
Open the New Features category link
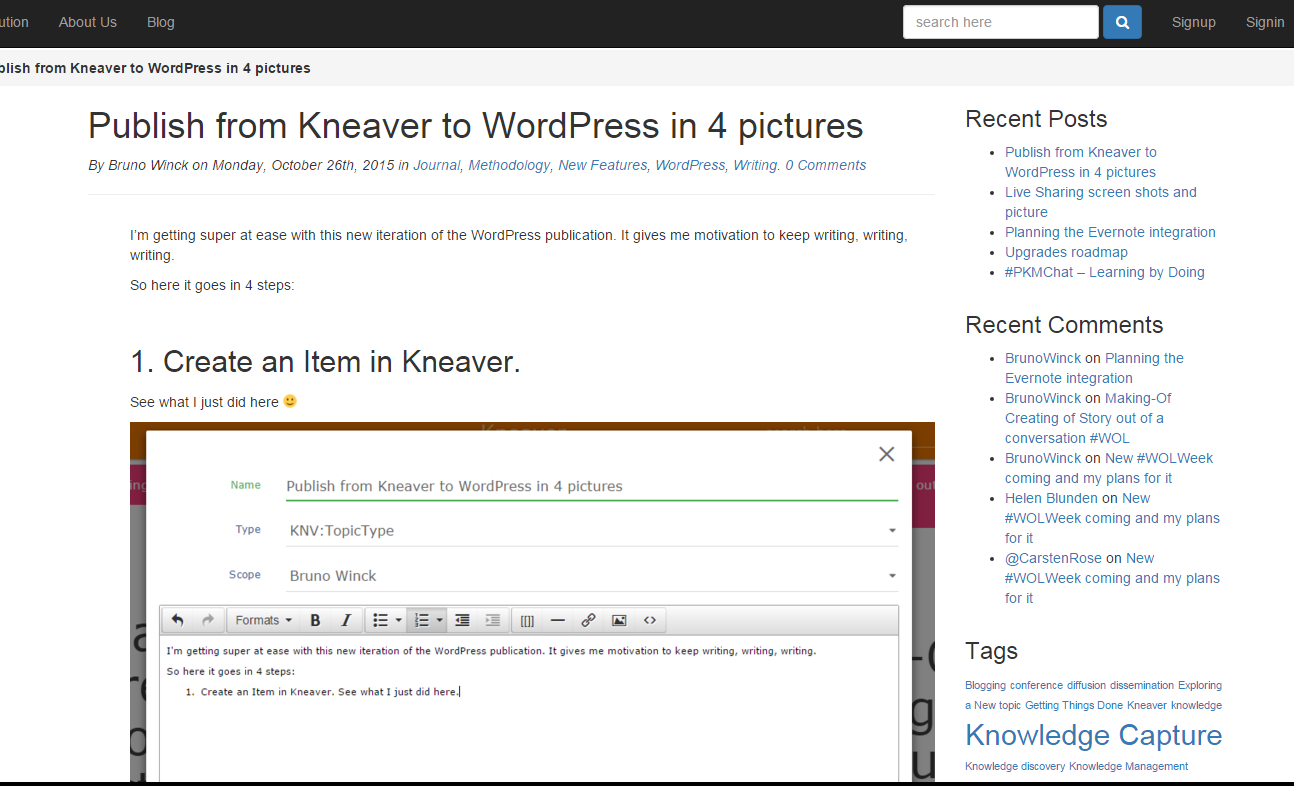pos(602,165)
